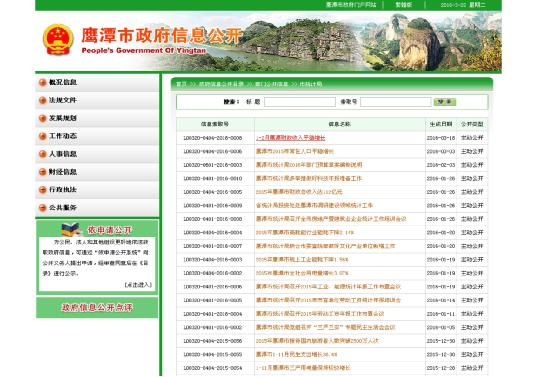
Task: Click the orange bullet icon beside 人事信息
Action: [42, 154]
